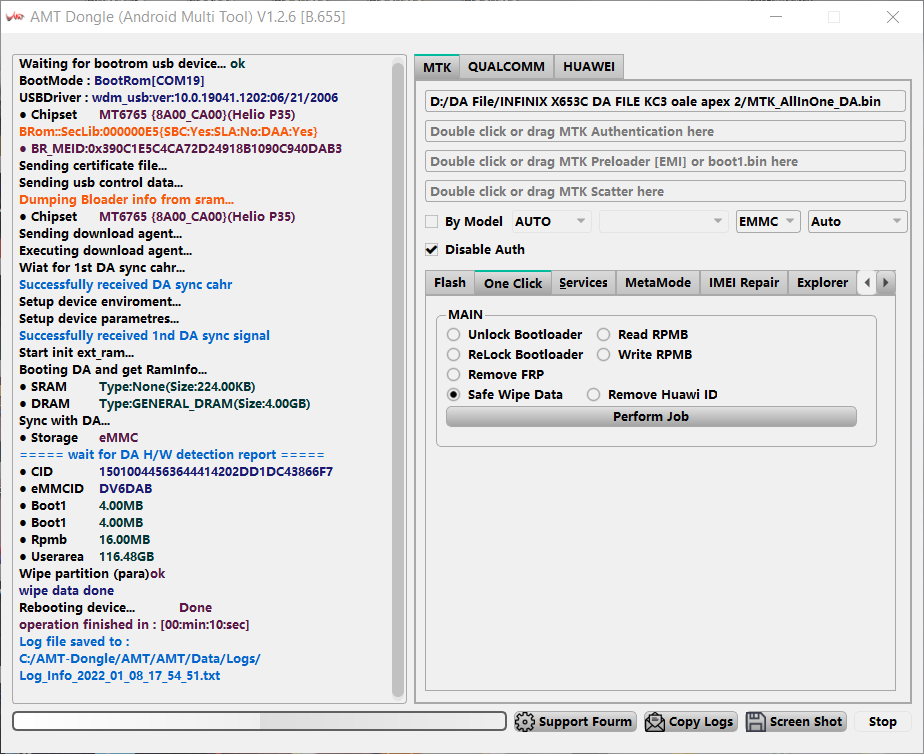This screenshot has width=924, height=754.
Task: Click the Screen Shot floppy disk icon
Action: (756, 722)
